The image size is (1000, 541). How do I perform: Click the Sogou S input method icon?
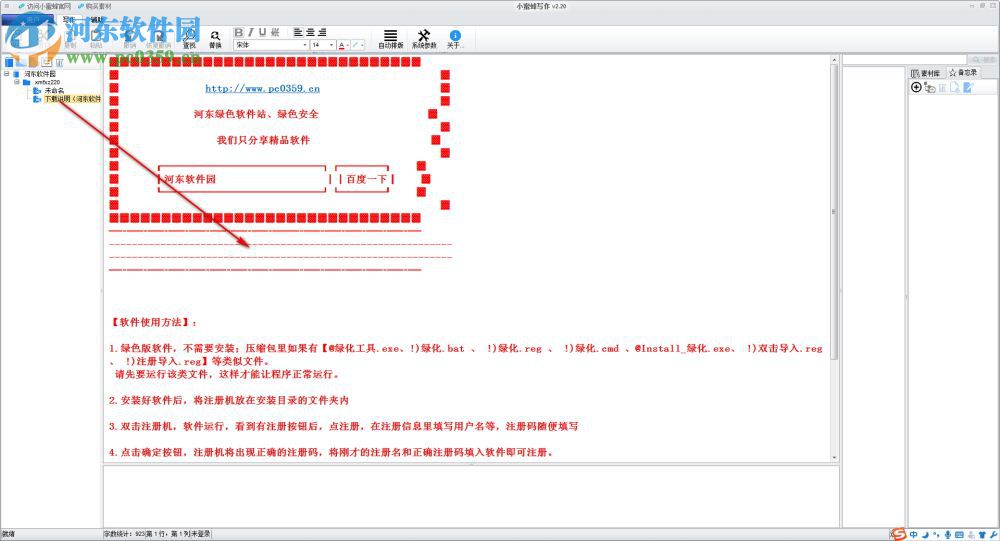pos(899,535)
